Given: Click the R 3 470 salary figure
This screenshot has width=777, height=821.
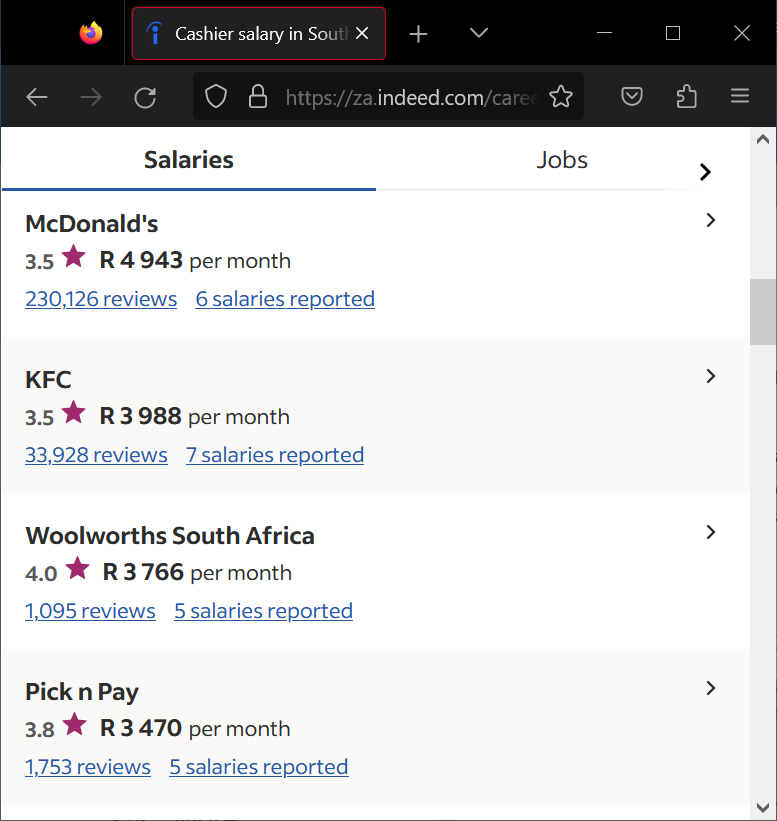Looking at the screenshot, I should [x=141, y=728].
